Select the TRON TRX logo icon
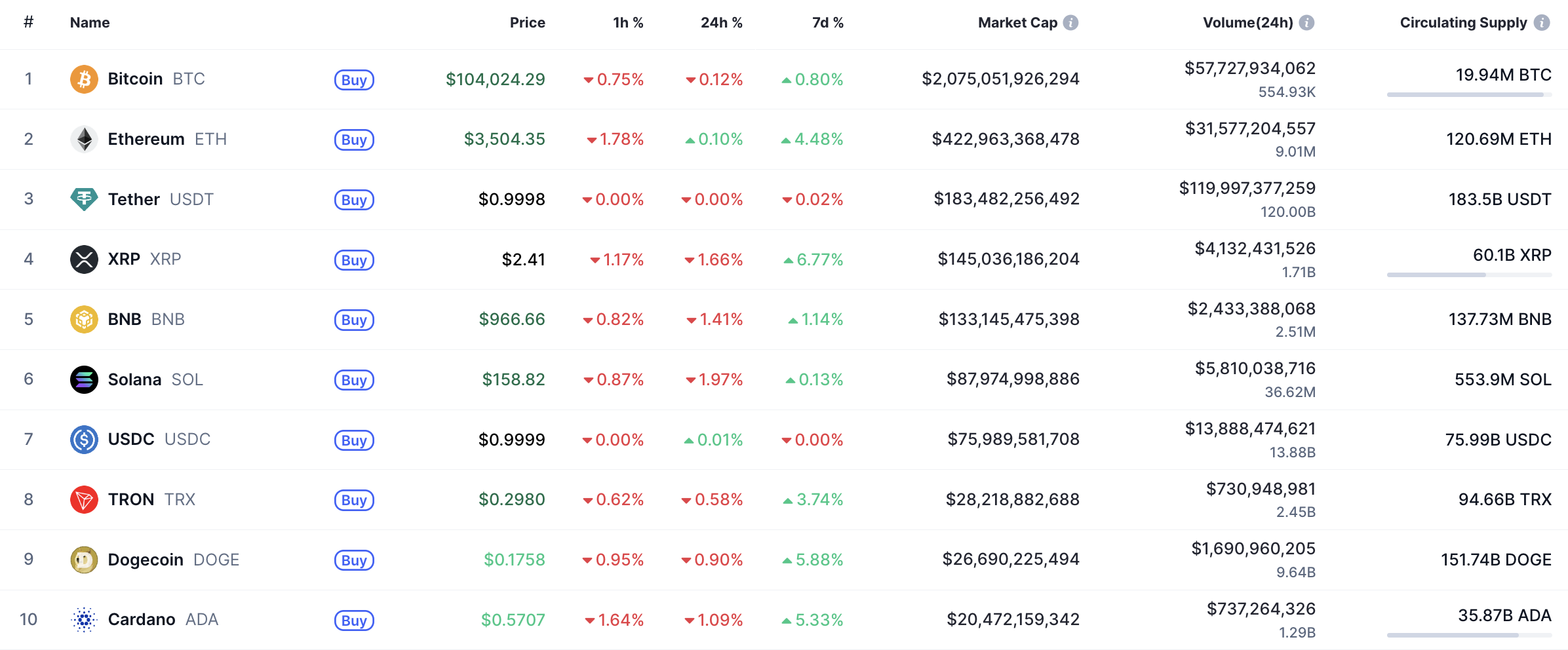 click(84, 499)
